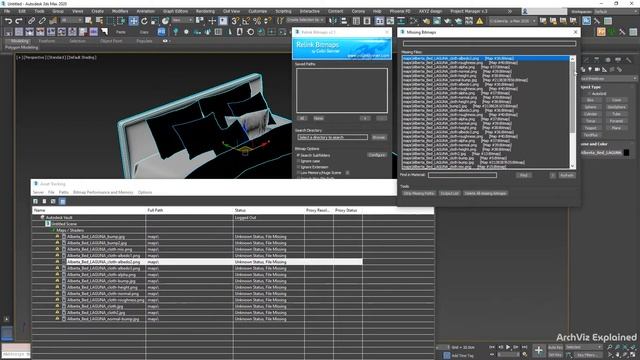The image size is (640, 360).
Task: Toggle Window/Crossing selection icon
Action: click(121, 21)
